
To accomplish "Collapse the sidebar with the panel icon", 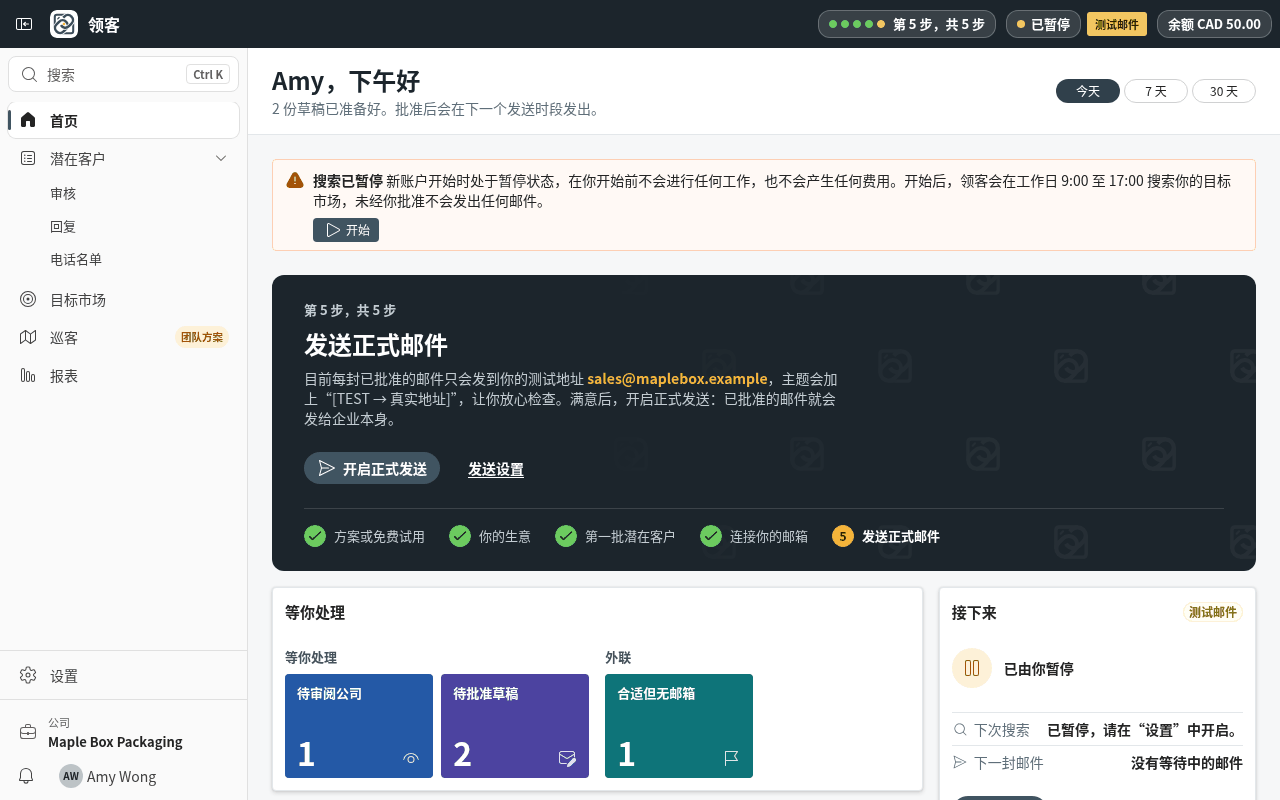I will 24,24.
